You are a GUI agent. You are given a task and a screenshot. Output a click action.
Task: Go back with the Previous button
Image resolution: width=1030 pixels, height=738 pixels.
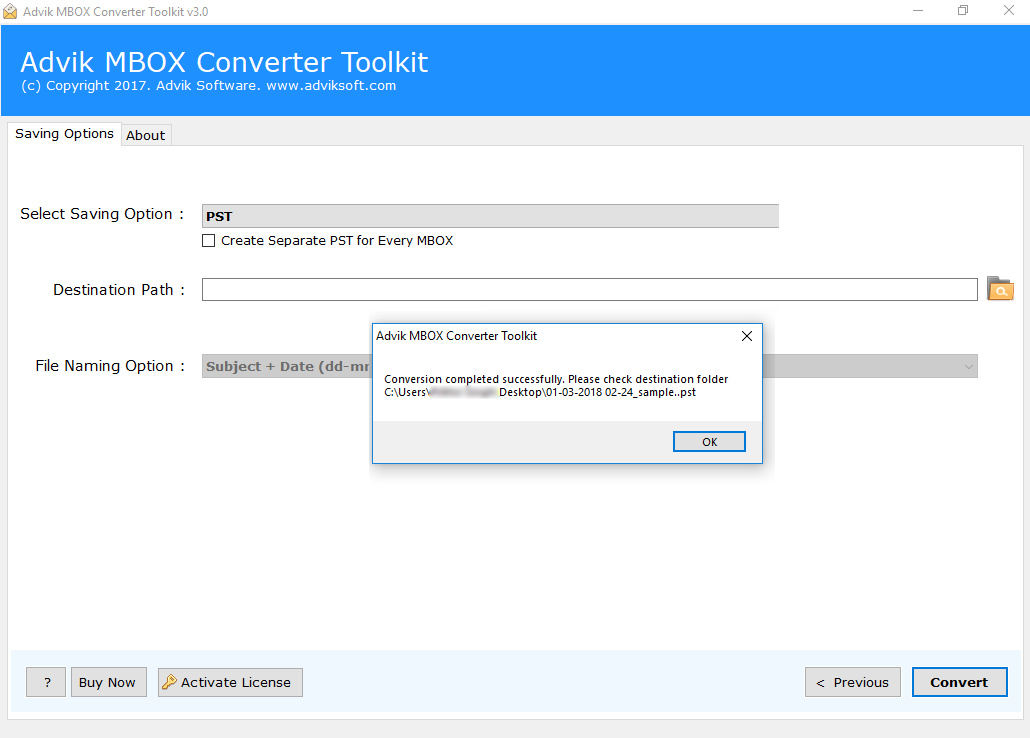pyautogui.click(x=853, y=682)
